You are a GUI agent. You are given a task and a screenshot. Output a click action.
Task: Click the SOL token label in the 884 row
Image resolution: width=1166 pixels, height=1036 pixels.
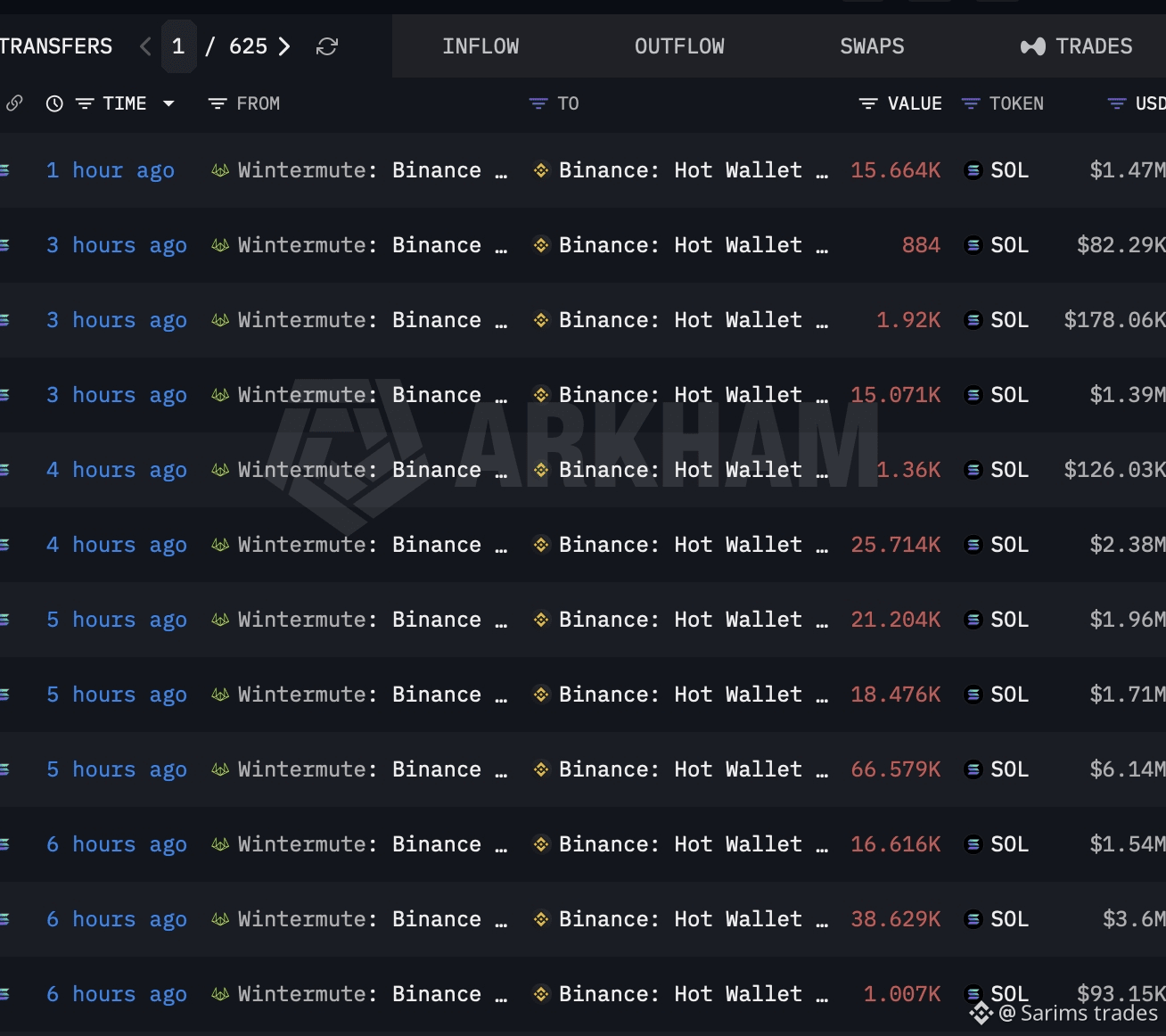click(x=1010, y=245)
